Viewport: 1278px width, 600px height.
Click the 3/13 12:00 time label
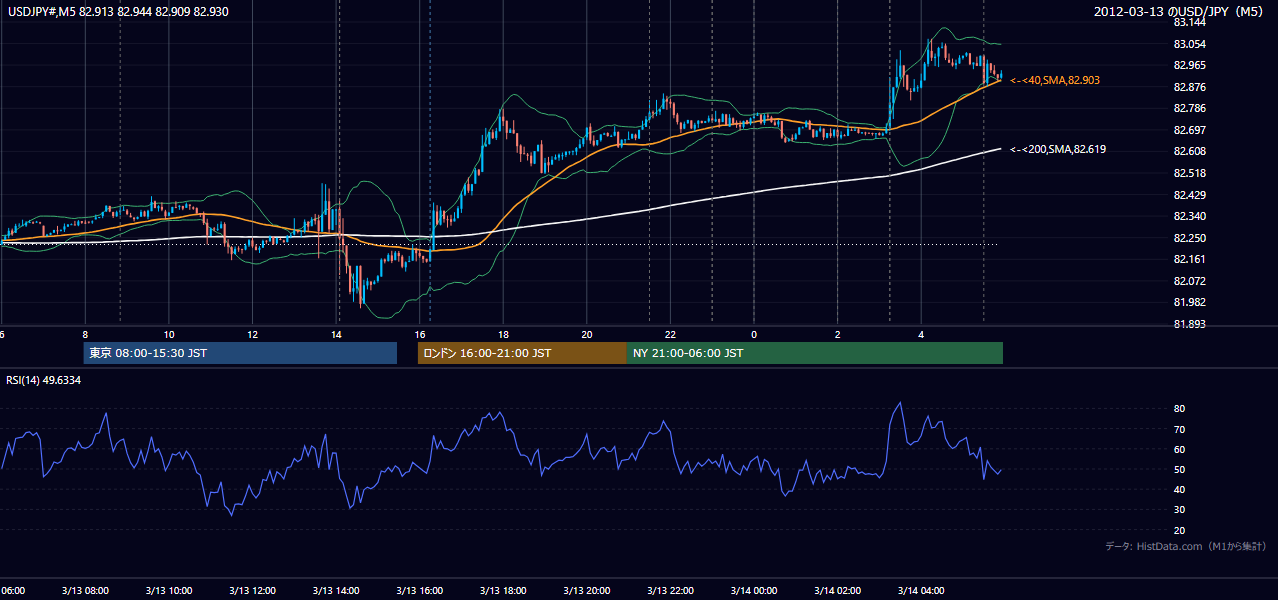pyautogui.click(x=252, y=591)
